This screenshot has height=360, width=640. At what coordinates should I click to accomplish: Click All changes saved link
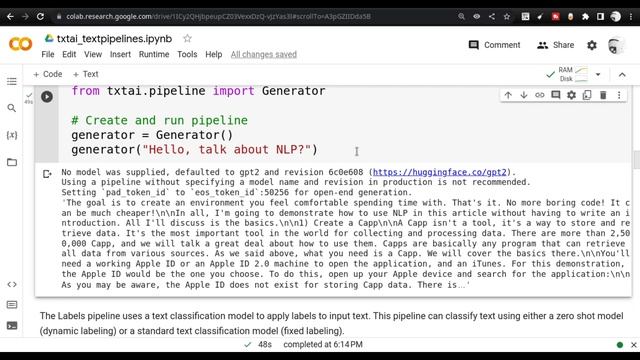pyautogui.click(x=264, y=54)
